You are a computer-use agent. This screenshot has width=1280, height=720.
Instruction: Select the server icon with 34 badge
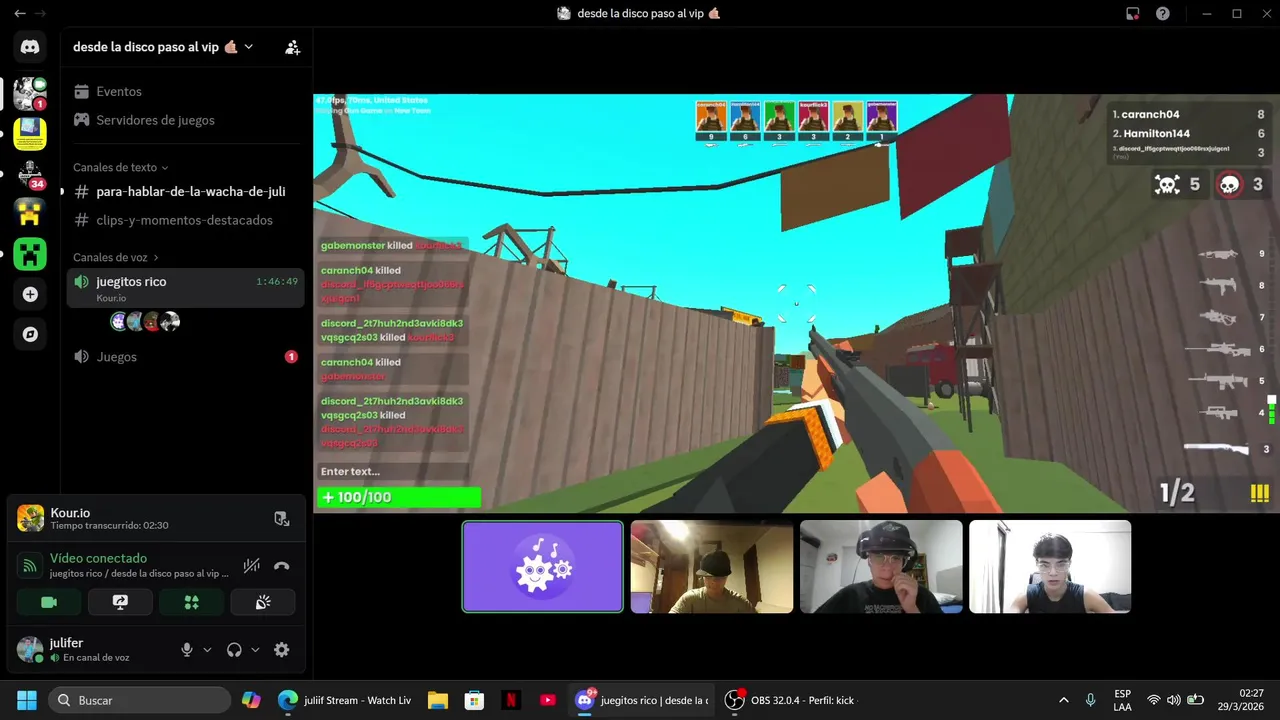tap(30, 173)
